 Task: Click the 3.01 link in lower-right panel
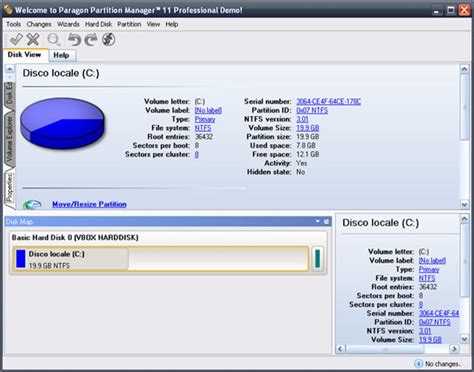click(425, 331)
